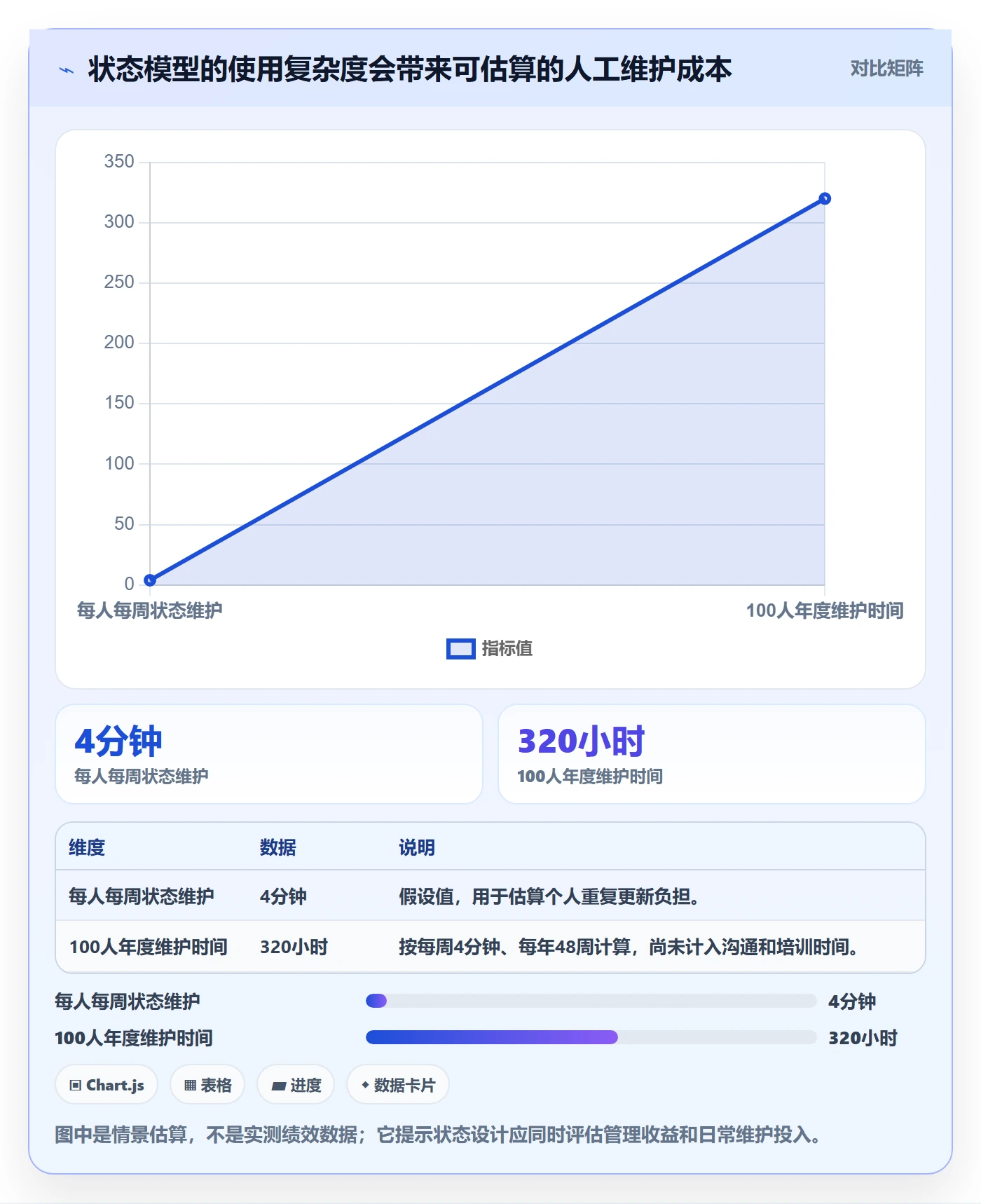The image size is (981, 1204).
Task: Click table cell 每人每周状态维护
Action: tap(142, 896)
